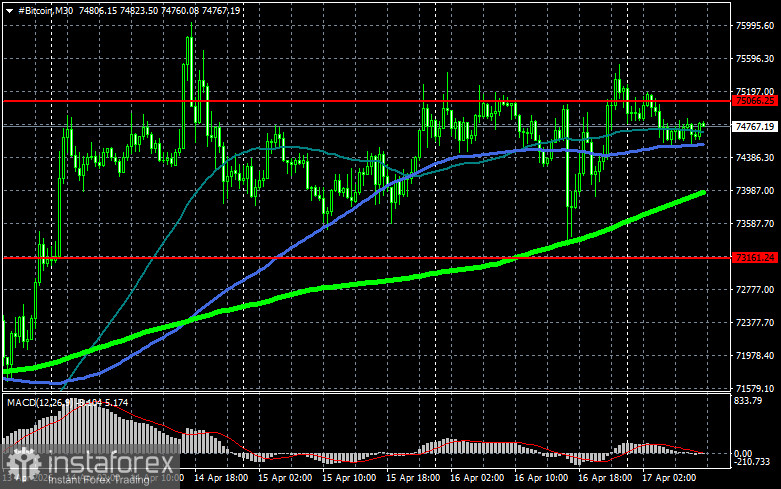
Task: Click the 72377.70 price scale value
Action: (755, 323)
